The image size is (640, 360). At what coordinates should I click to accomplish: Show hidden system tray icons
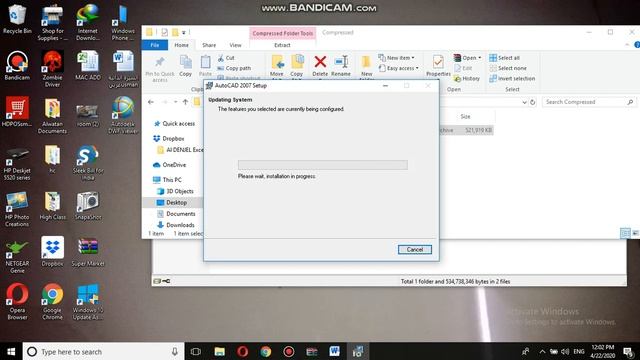coord(542,351)
